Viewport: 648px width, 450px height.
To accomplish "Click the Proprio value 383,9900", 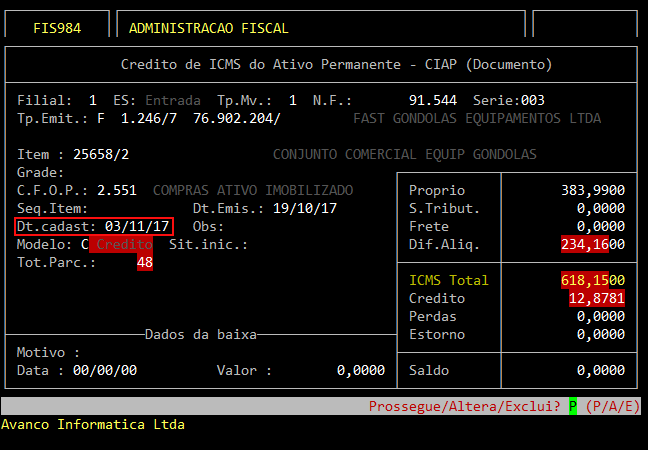I will tap(592, 190).
